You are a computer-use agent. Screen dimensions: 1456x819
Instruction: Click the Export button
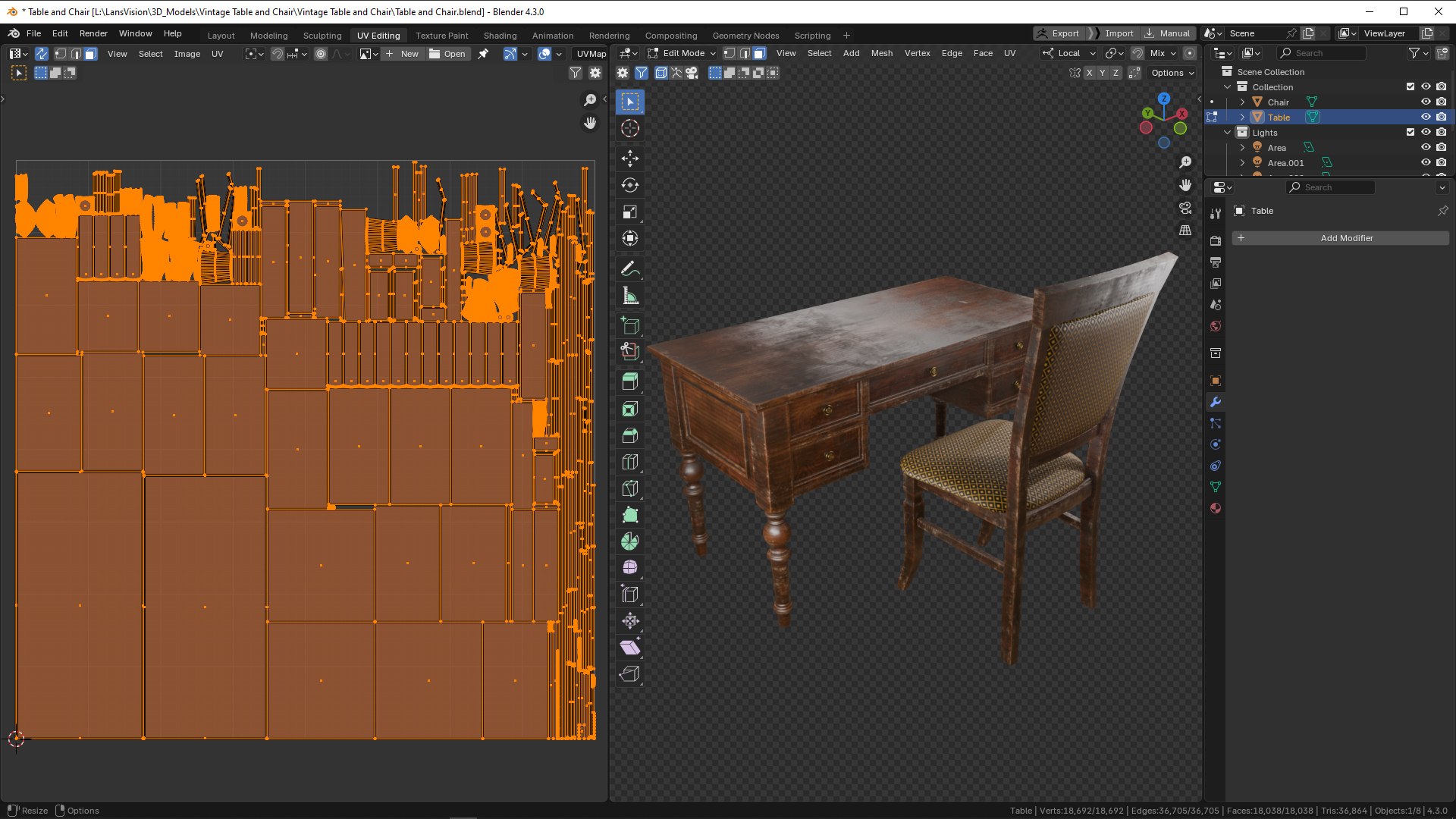point(1059,33)
